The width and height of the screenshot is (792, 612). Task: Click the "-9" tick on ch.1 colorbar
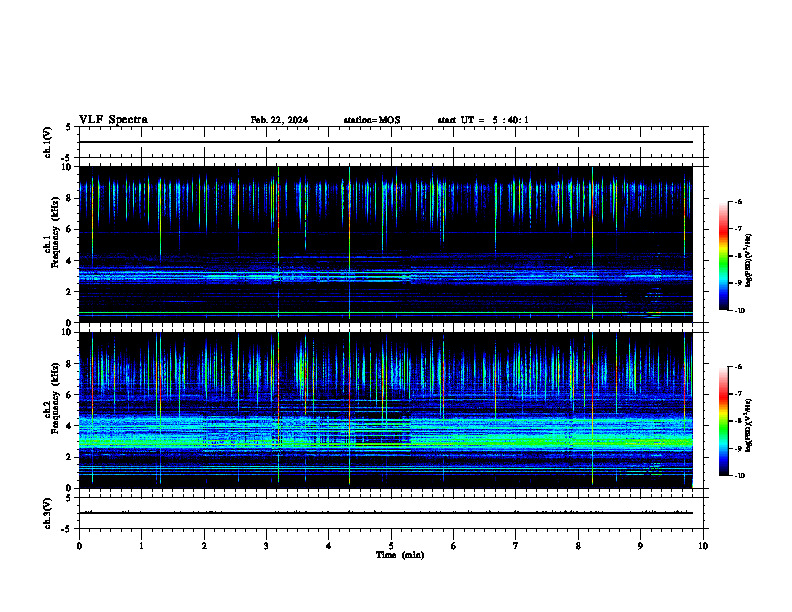(x=738, y=283)
